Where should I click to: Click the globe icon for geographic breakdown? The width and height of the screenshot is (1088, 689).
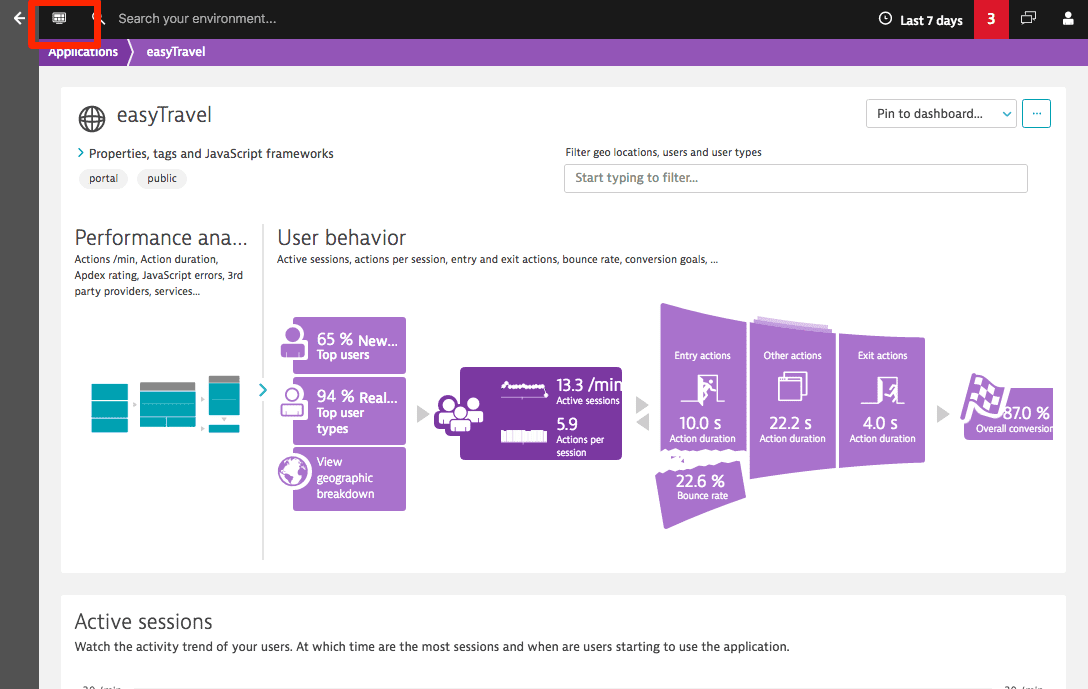point(294,472)
